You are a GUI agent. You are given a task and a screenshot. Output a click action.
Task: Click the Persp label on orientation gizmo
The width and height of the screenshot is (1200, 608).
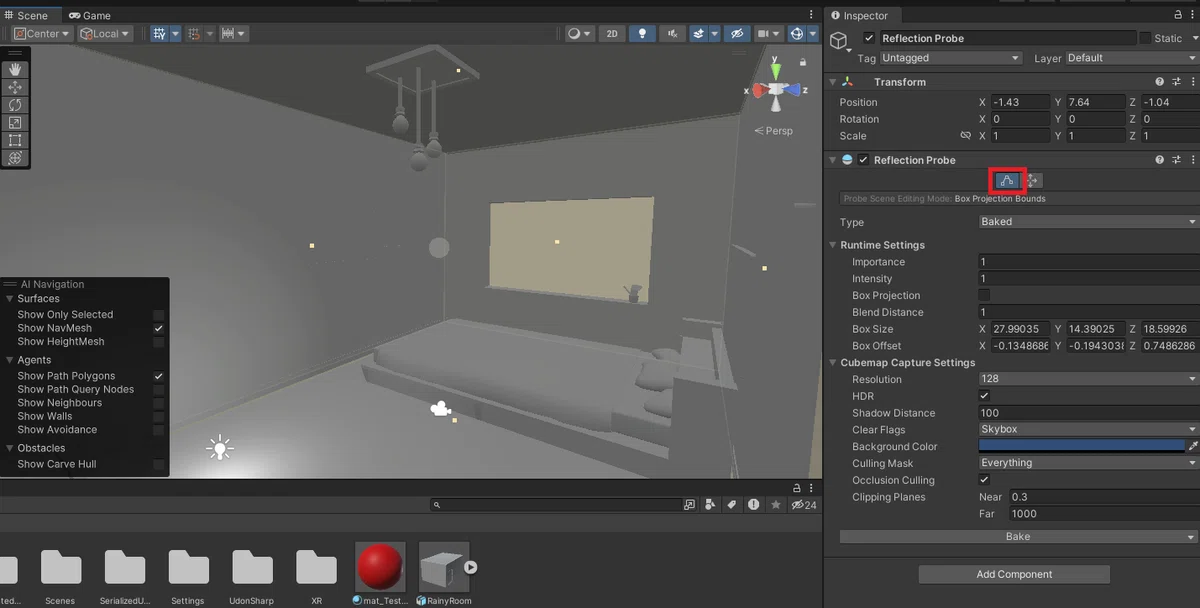point(773,131)
